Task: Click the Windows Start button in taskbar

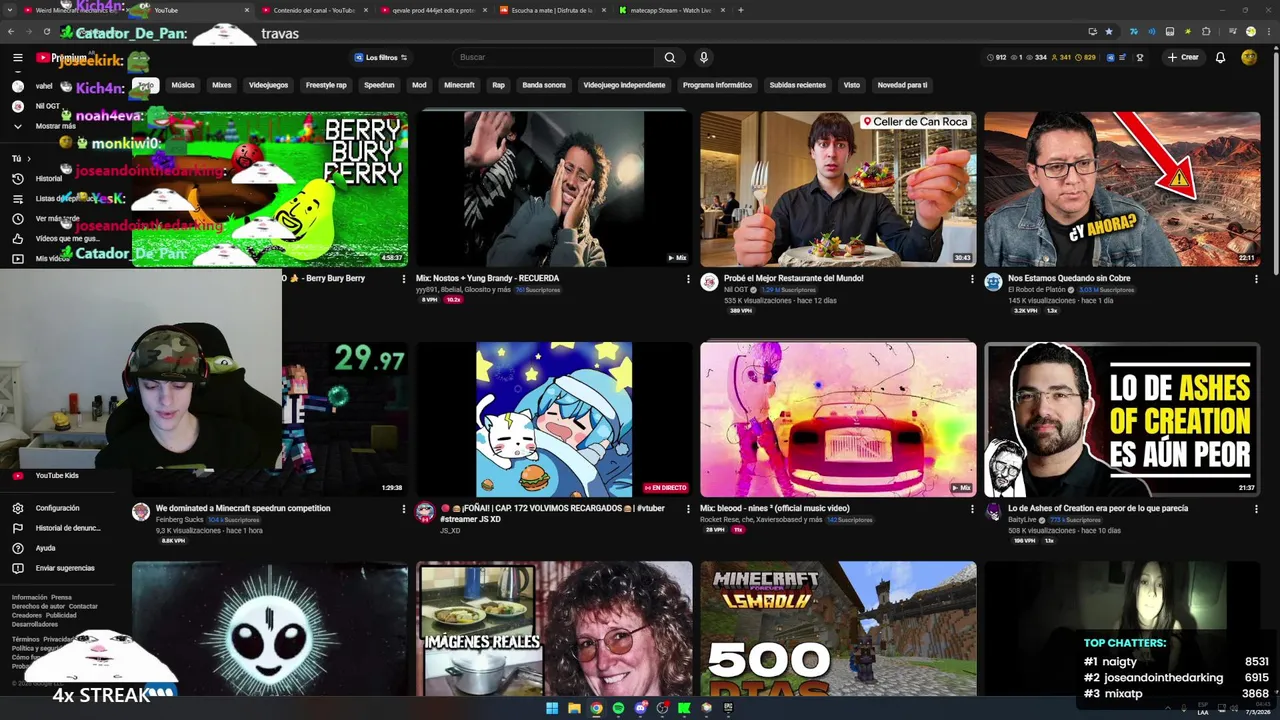Action: coord(552,708)
